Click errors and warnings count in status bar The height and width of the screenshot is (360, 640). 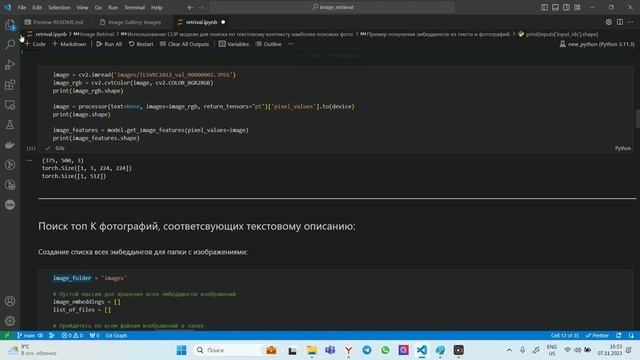point(72,335)
